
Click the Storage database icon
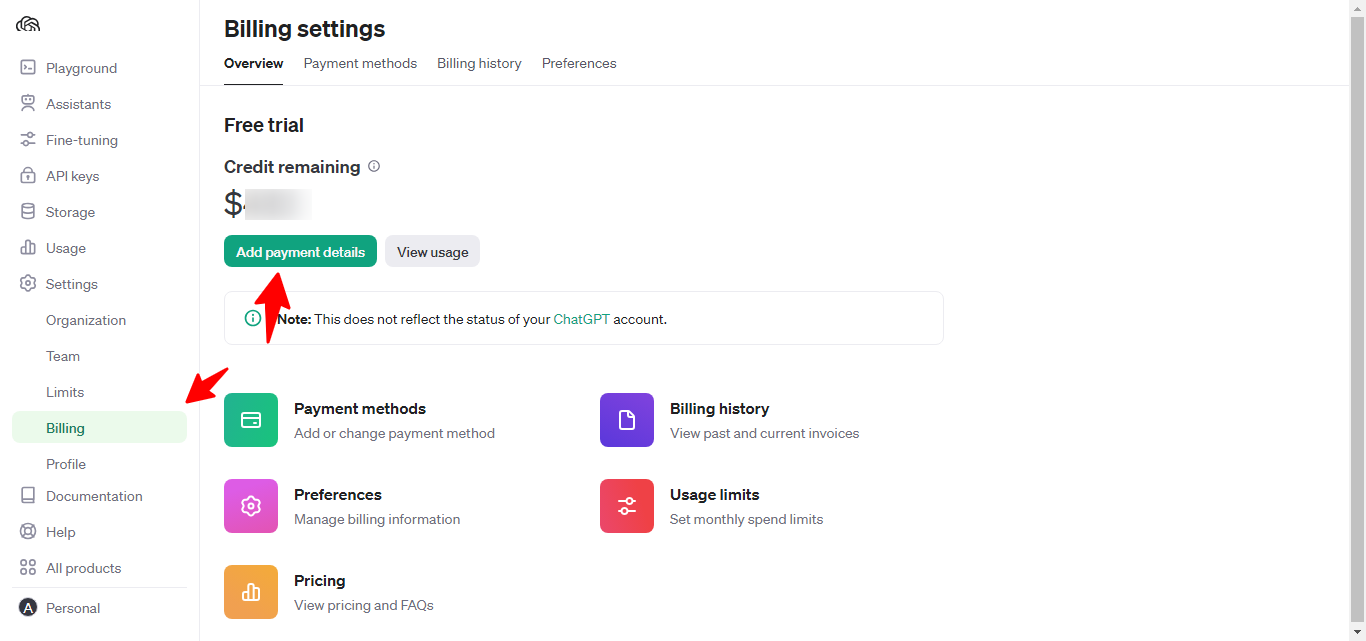tap(28, 212)
